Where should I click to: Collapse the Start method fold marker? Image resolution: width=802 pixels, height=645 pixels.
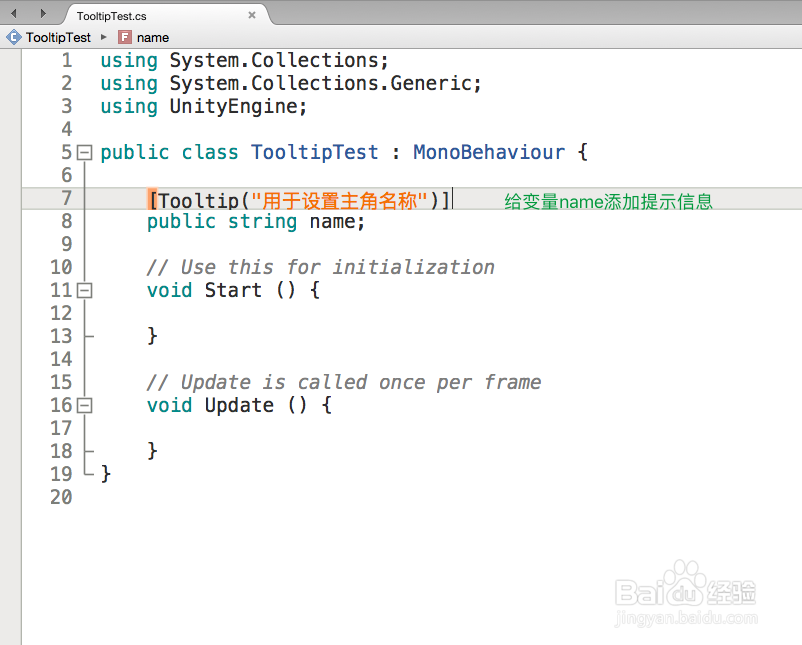(x=84, y=290)
